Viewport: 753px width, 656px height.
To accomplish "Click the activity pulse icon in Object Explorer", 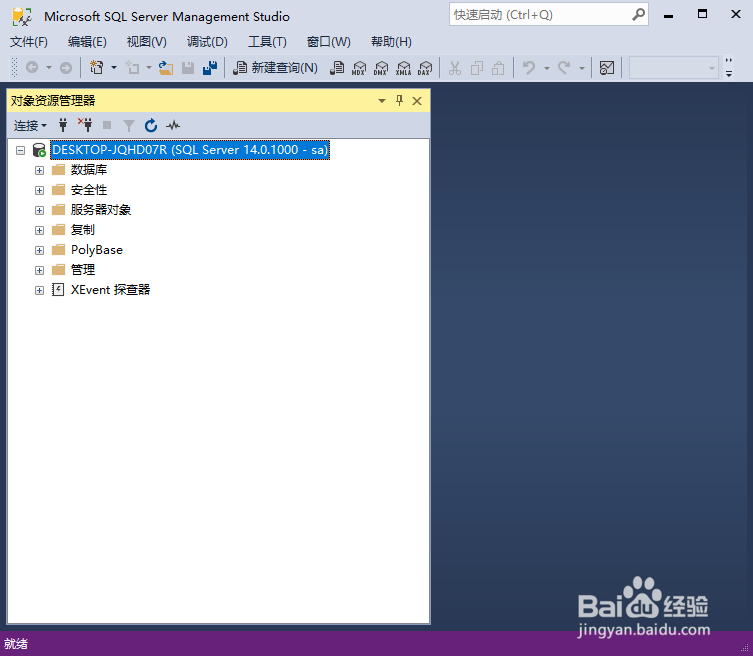I will pyautogui.click(x=173, y=126).
